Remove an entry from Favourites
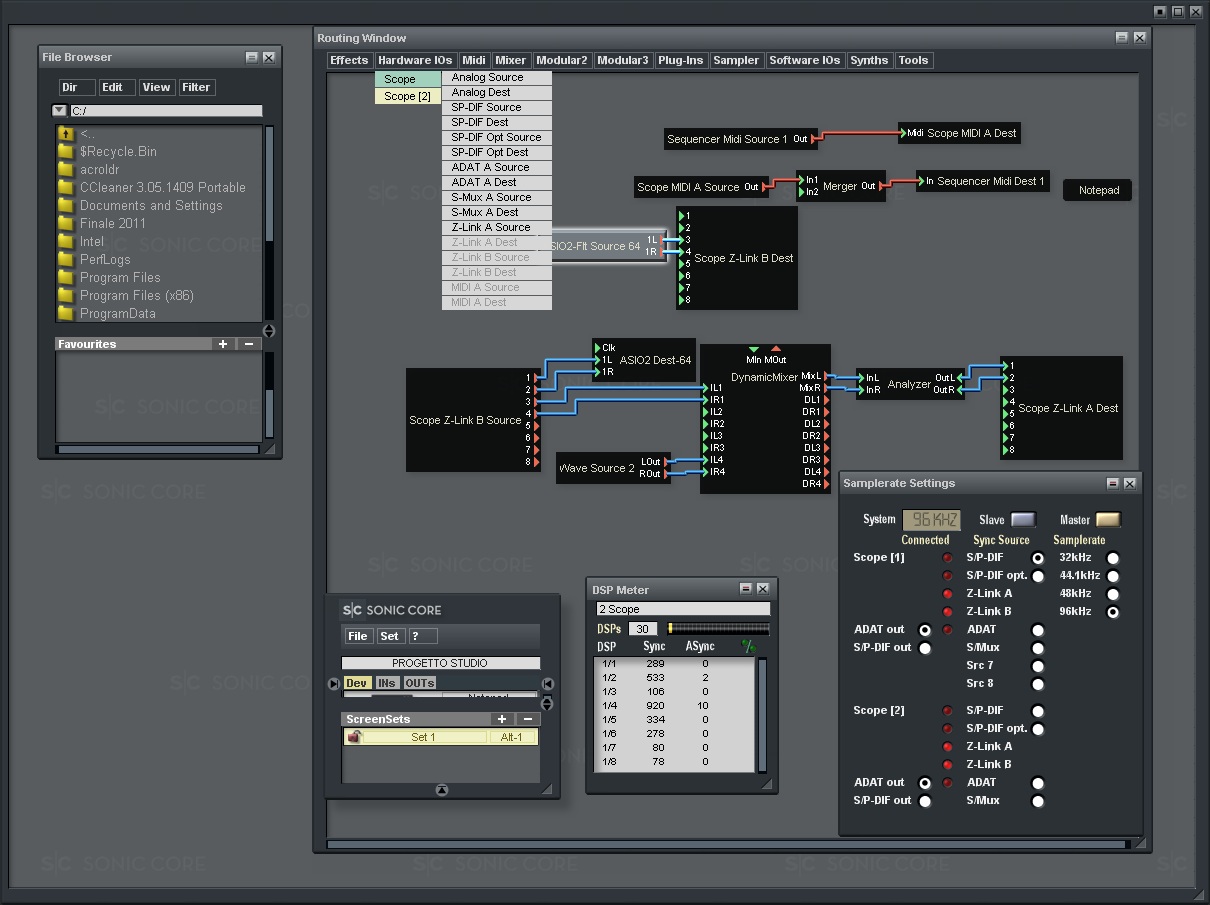Viewport: 1210px width, 905px height. [248, 344]
